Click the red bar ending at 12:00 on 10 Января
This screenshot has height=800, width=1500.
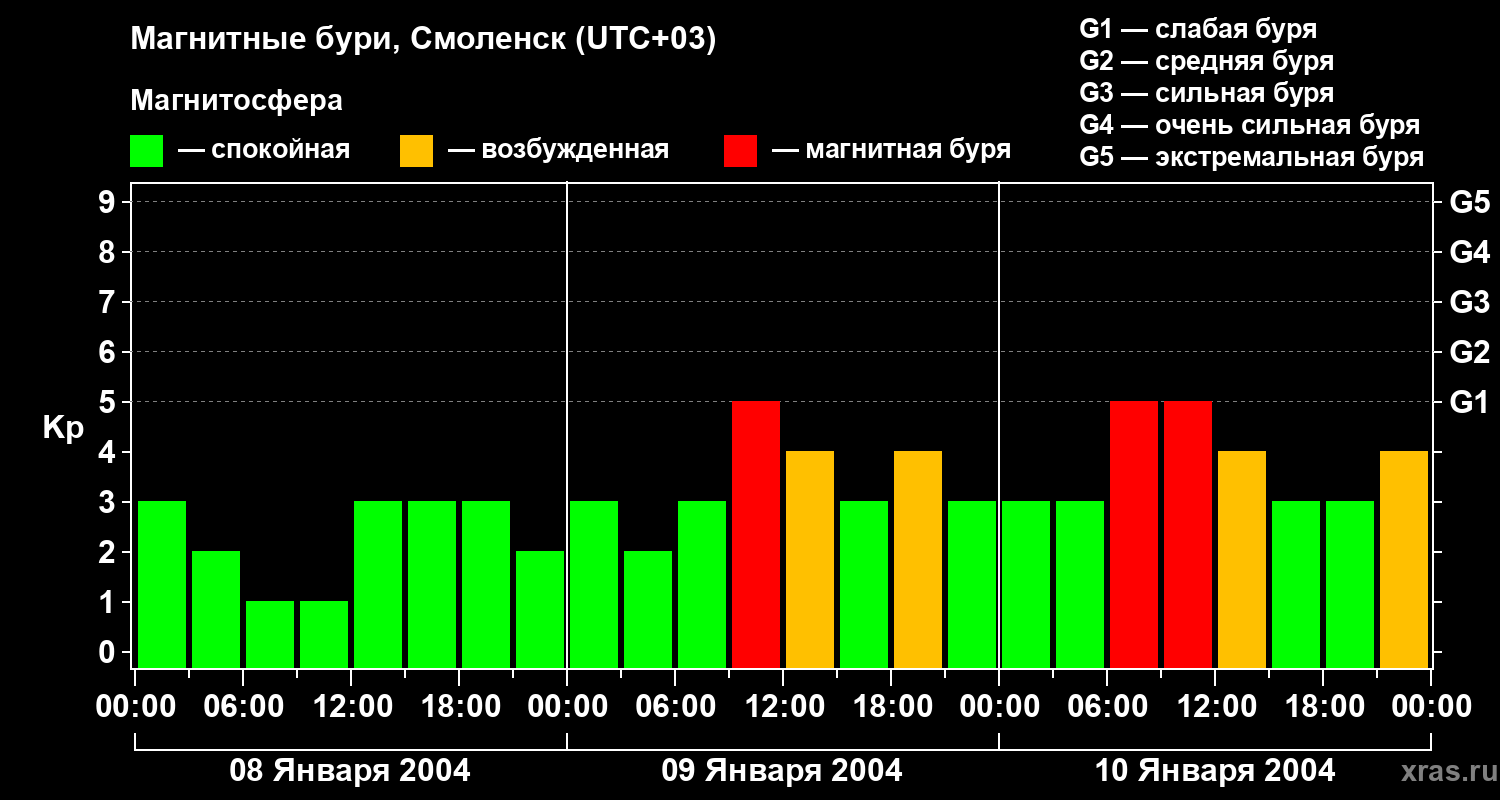click(1188, 535)
